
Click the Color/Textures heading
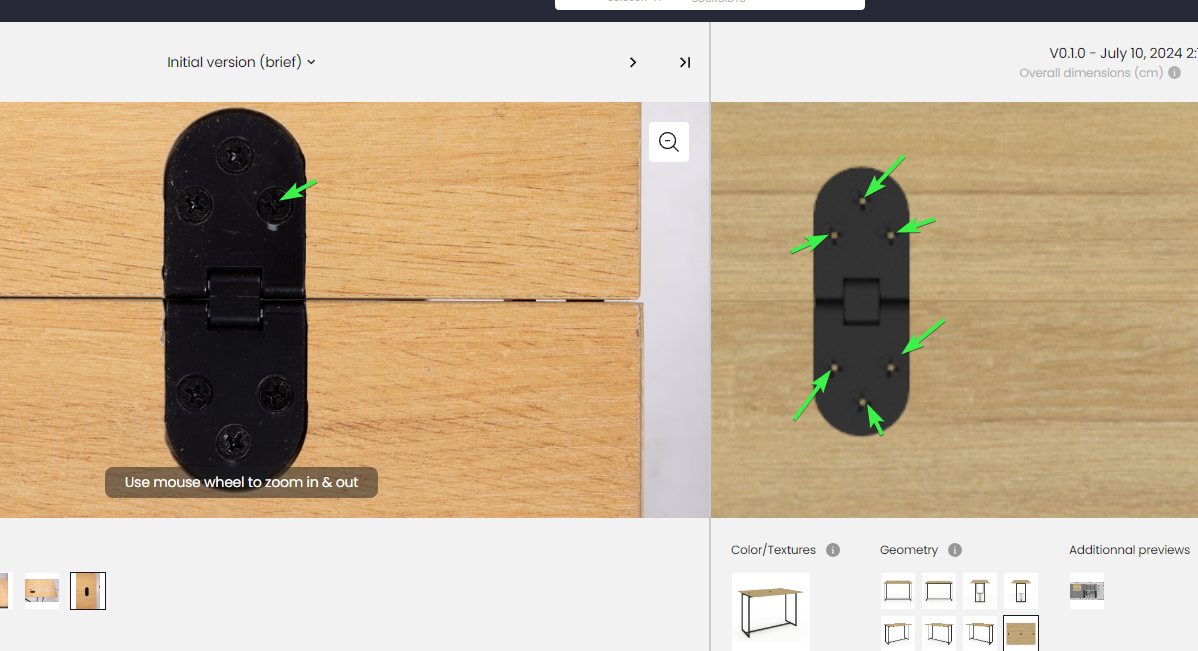click(773, 550)
